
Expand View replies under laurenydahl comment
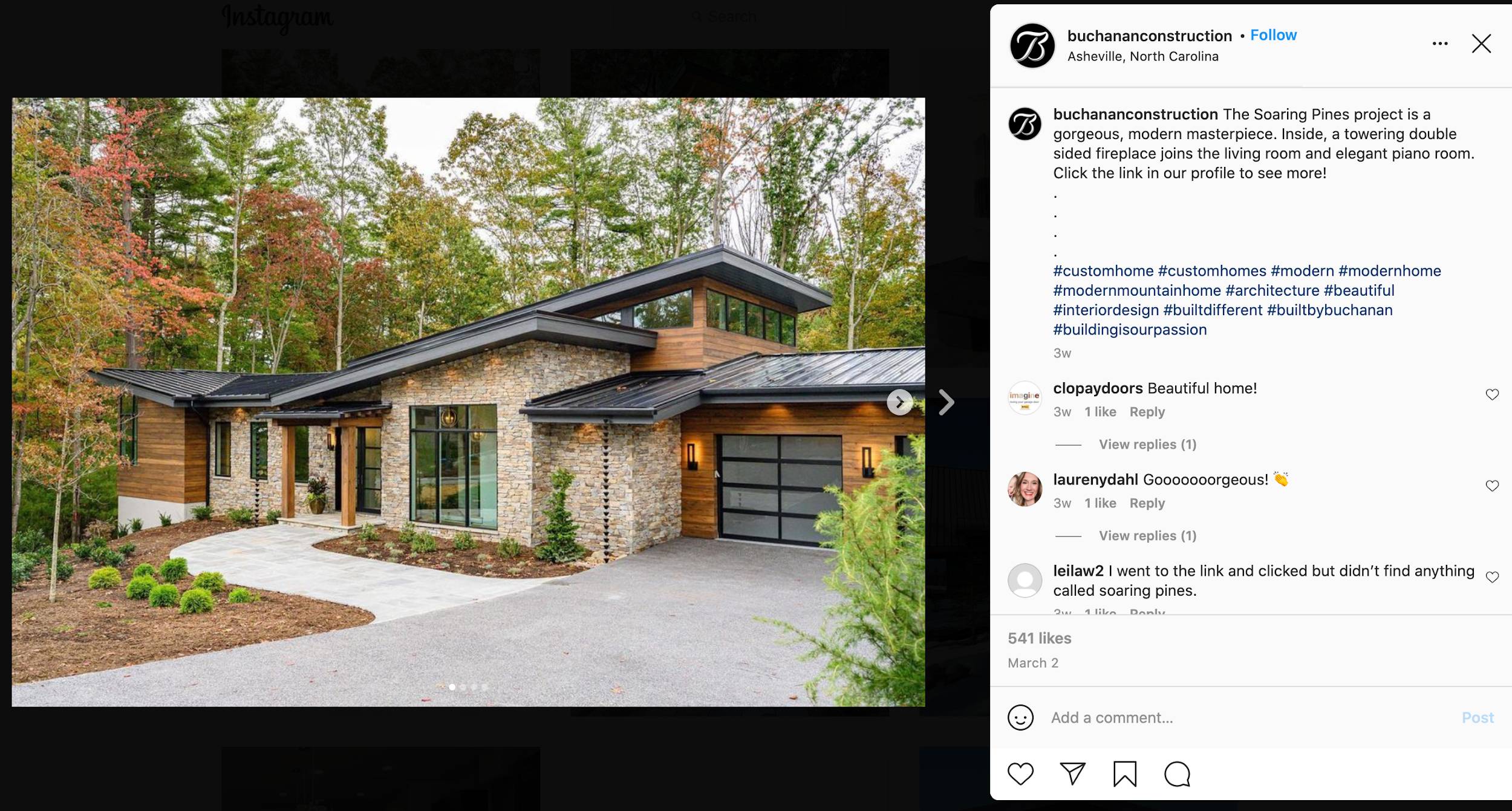(x=1147, y=536)
